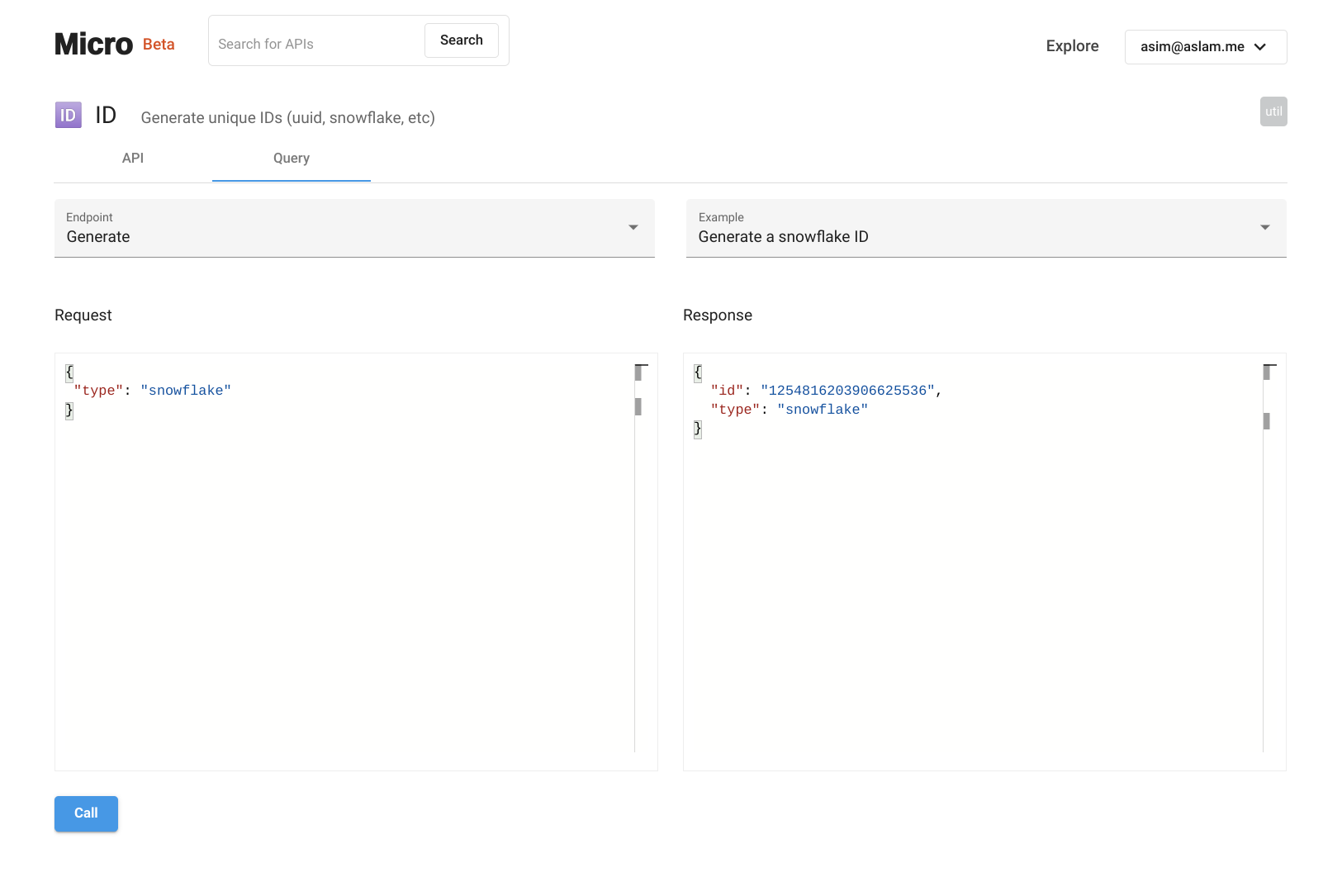The image size is (1342, 896).
Task: Expand the Endpoint dropdown
Action: [354, 228]
